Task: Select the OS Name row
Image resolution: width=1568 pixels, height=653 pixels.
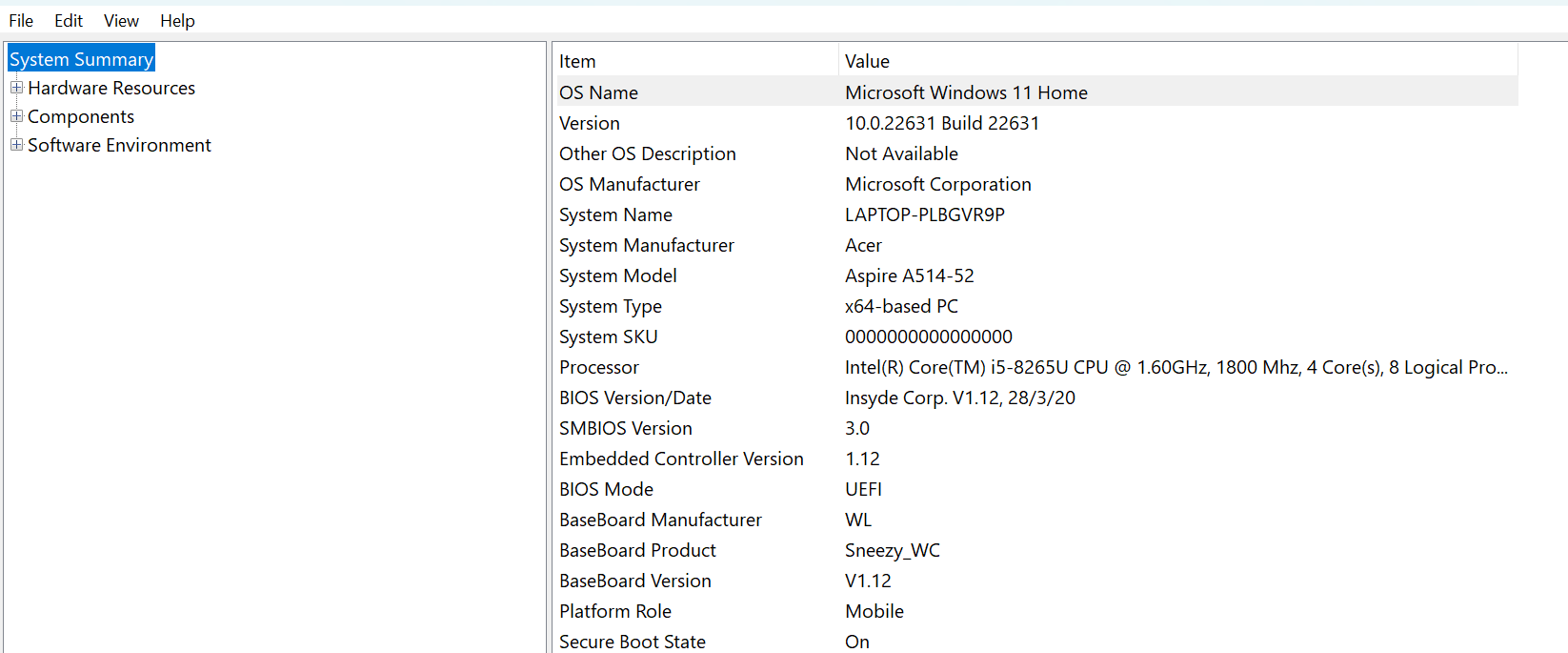Action: tap(1035, 92)
